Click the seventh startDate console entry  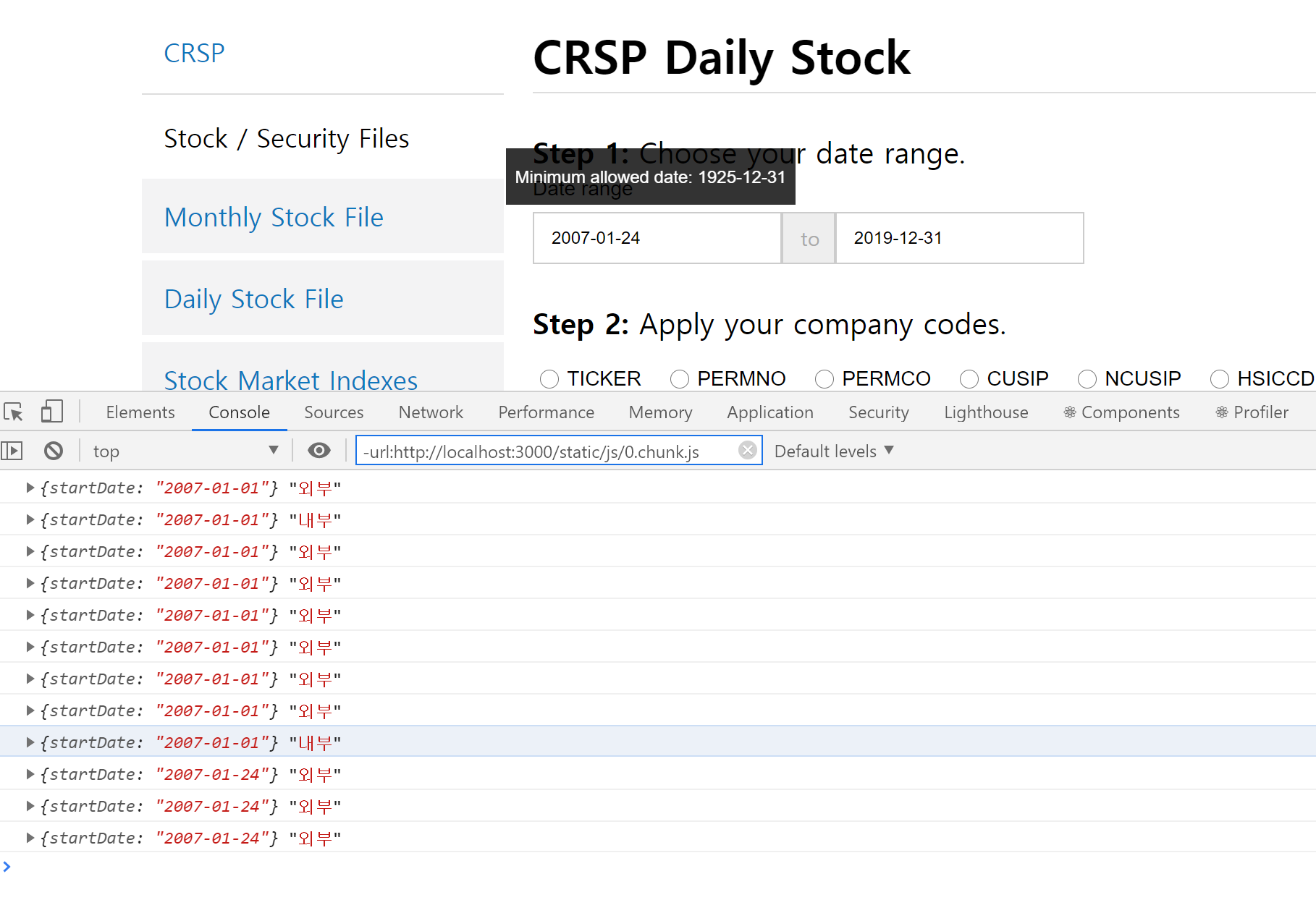(x=658, y=679)
